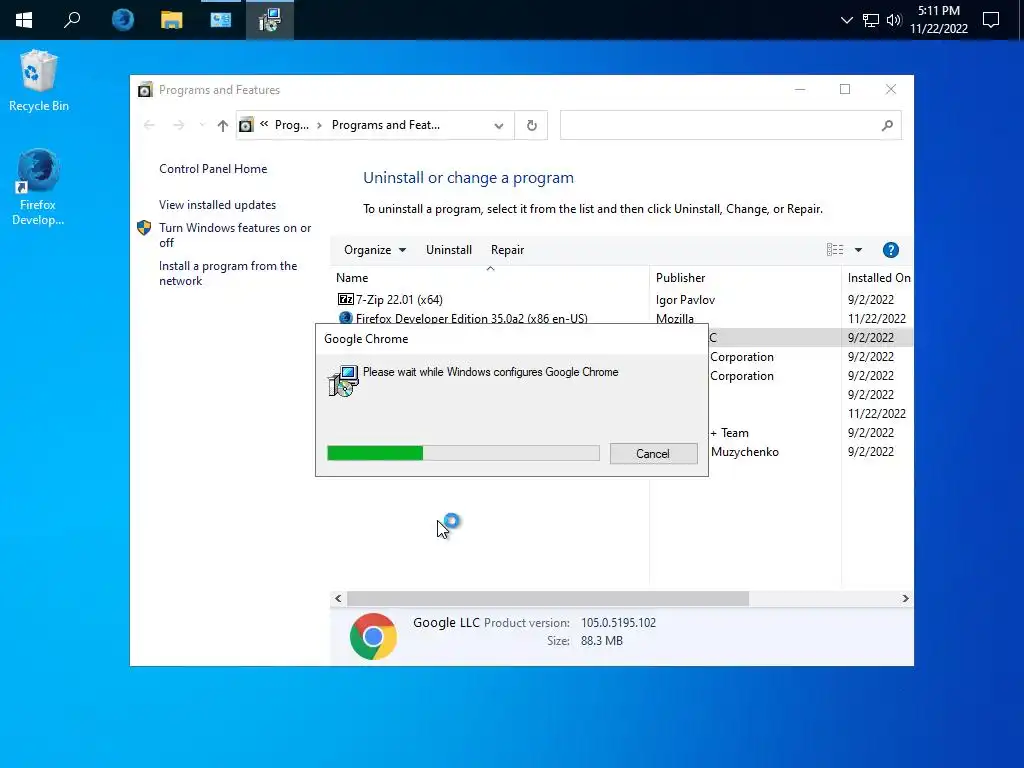The width and height of the screenshot is (1024, 768).
Task: Open the Windows Start menu
Action: pyautogui.click(x=24, y=20)
